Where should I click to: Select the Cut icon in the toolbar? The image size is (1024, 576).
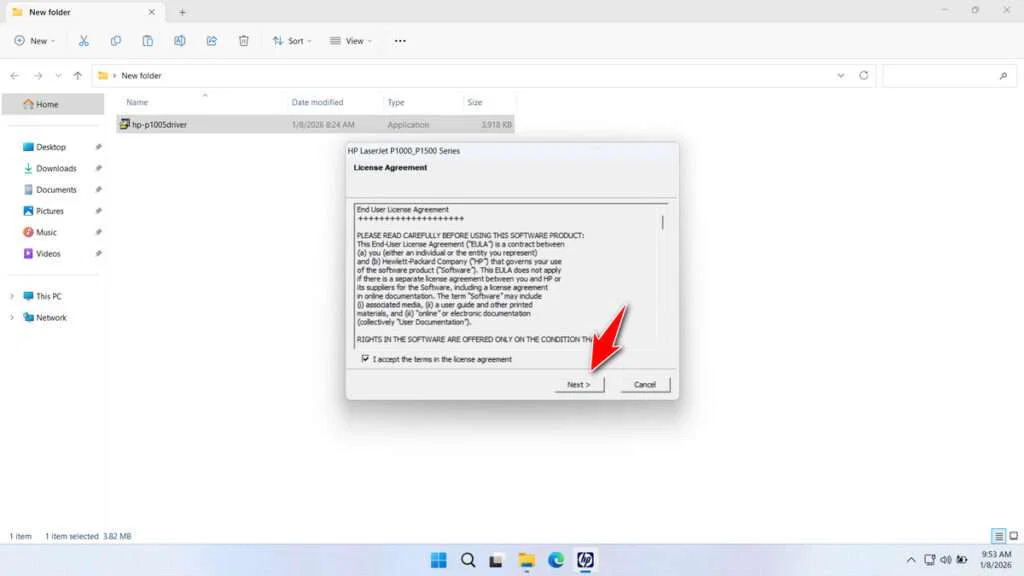[84, 40]
